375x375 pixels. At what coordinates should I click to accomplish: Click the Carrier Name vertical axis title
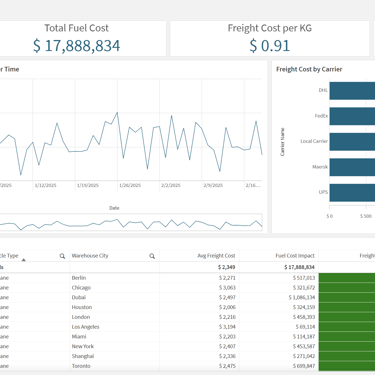click(x=282, y=142)
